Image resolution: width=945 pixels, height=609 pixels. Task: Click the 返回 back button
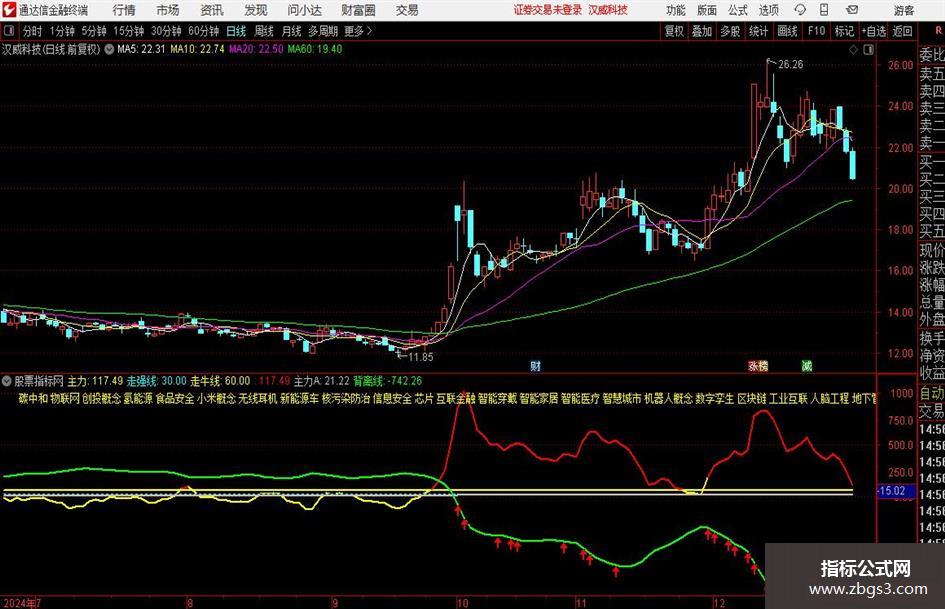tap(902, 31)
